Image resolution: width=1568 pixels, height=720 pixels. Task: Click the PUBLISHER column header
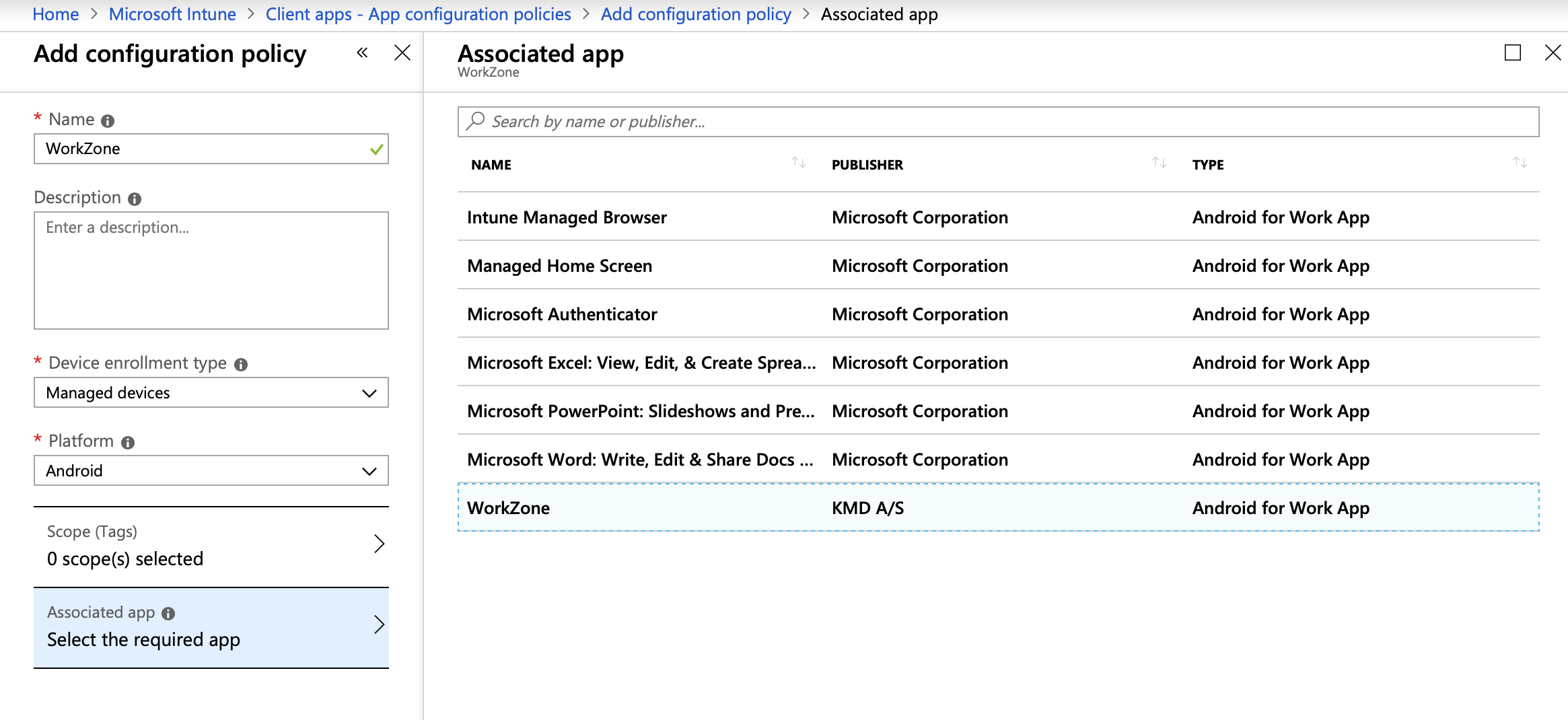(867, 165)
